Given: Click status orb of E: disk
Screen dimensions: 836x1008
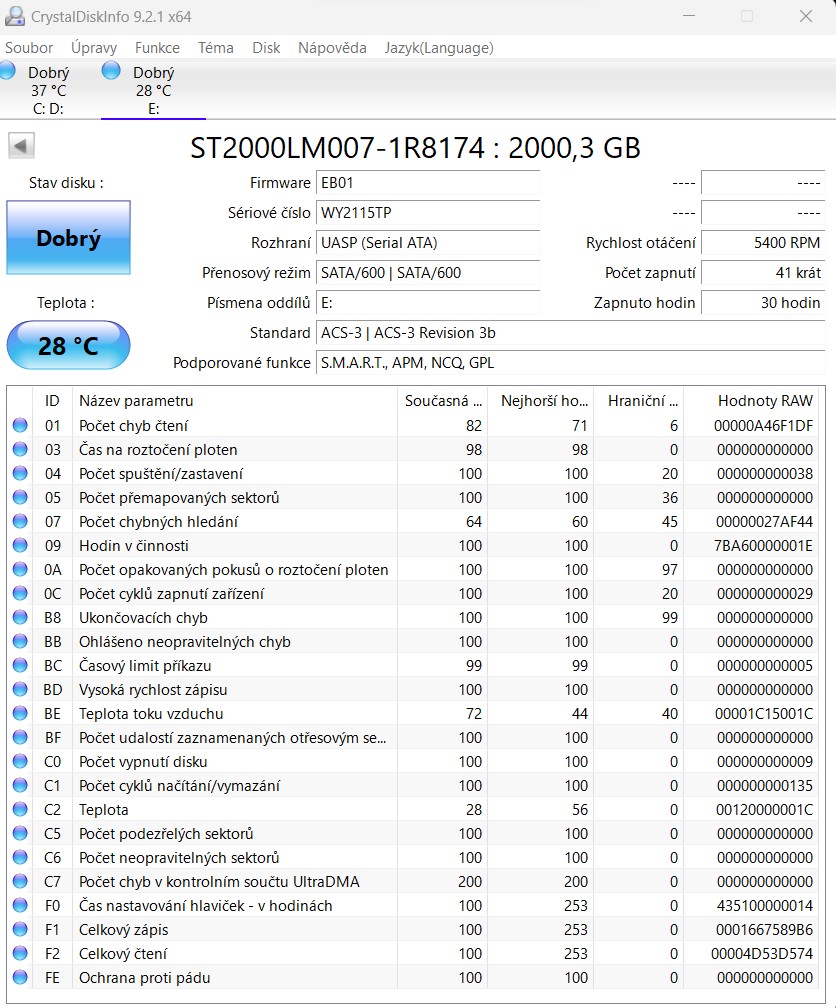Looking at the screenshot, I should pyautogui.click(x=111, y=70).
